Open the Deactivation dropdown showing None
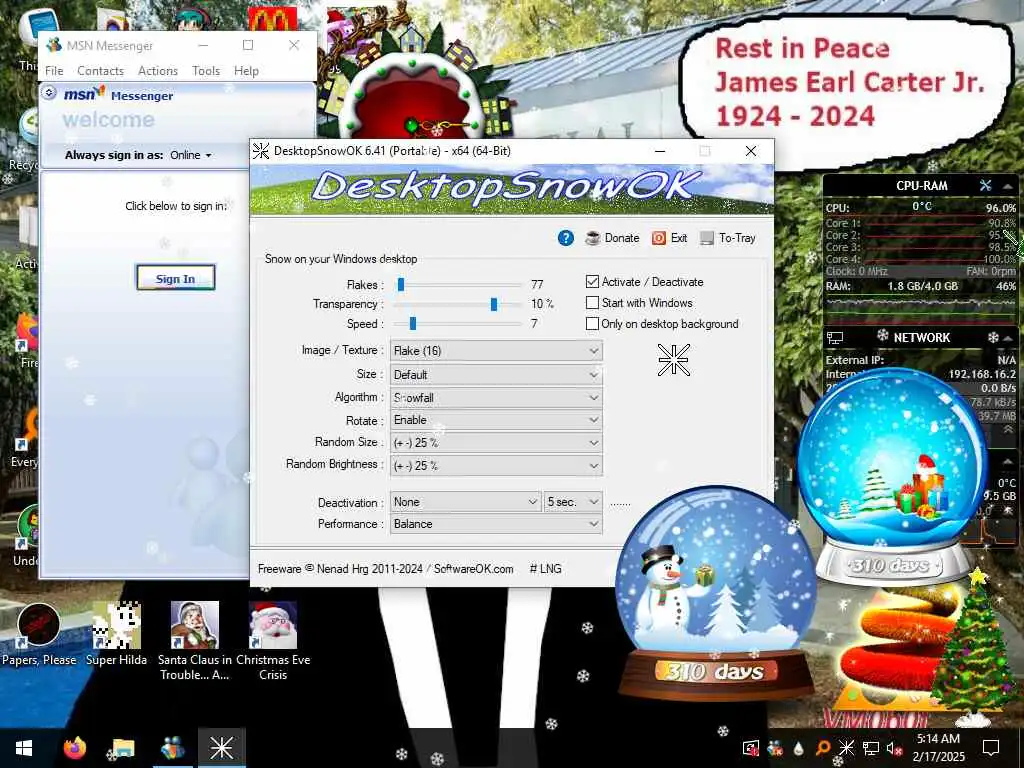This screenshot has height=768, width=1024. click(x=466, y=502)
